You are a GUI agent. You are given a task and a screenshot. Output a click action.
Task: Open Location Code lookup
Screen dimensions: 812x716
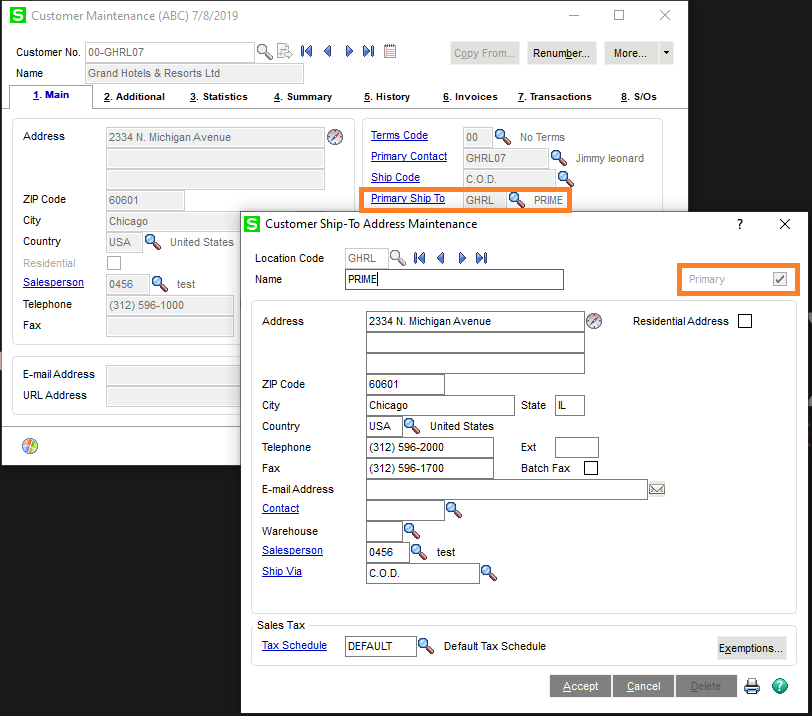click(398, 258)
